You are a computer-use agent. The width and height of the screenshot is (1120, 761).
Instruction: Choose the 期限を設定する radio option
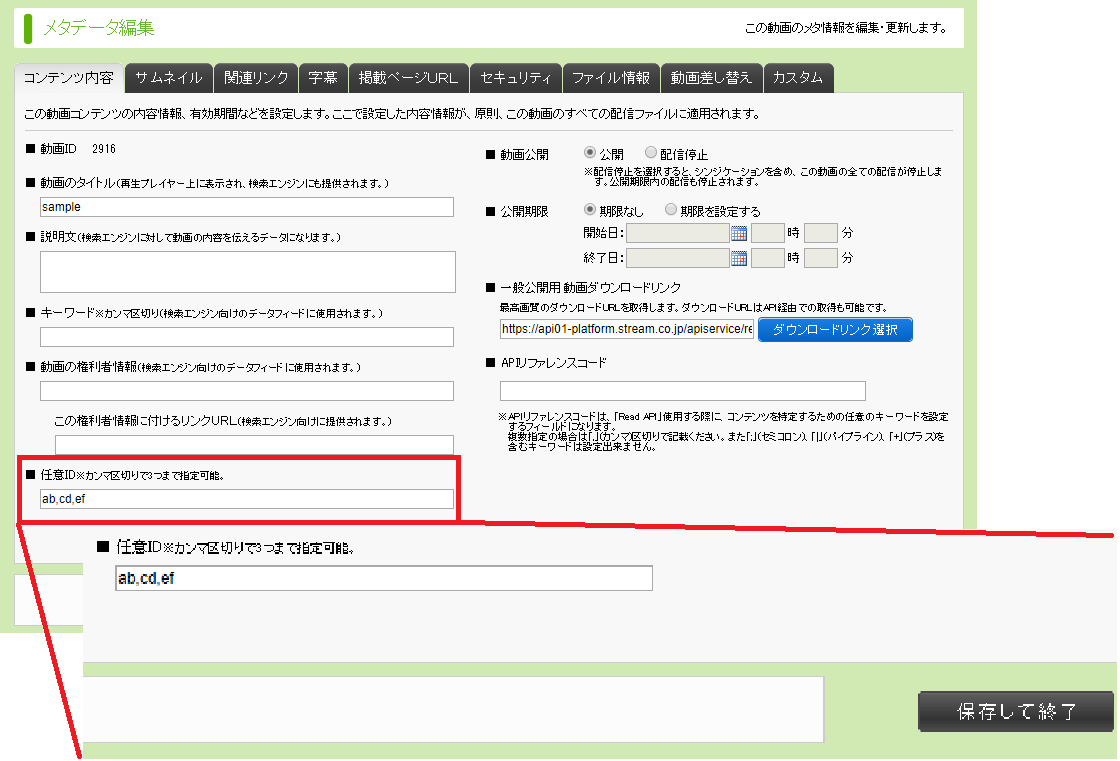[x=671, y=209]
